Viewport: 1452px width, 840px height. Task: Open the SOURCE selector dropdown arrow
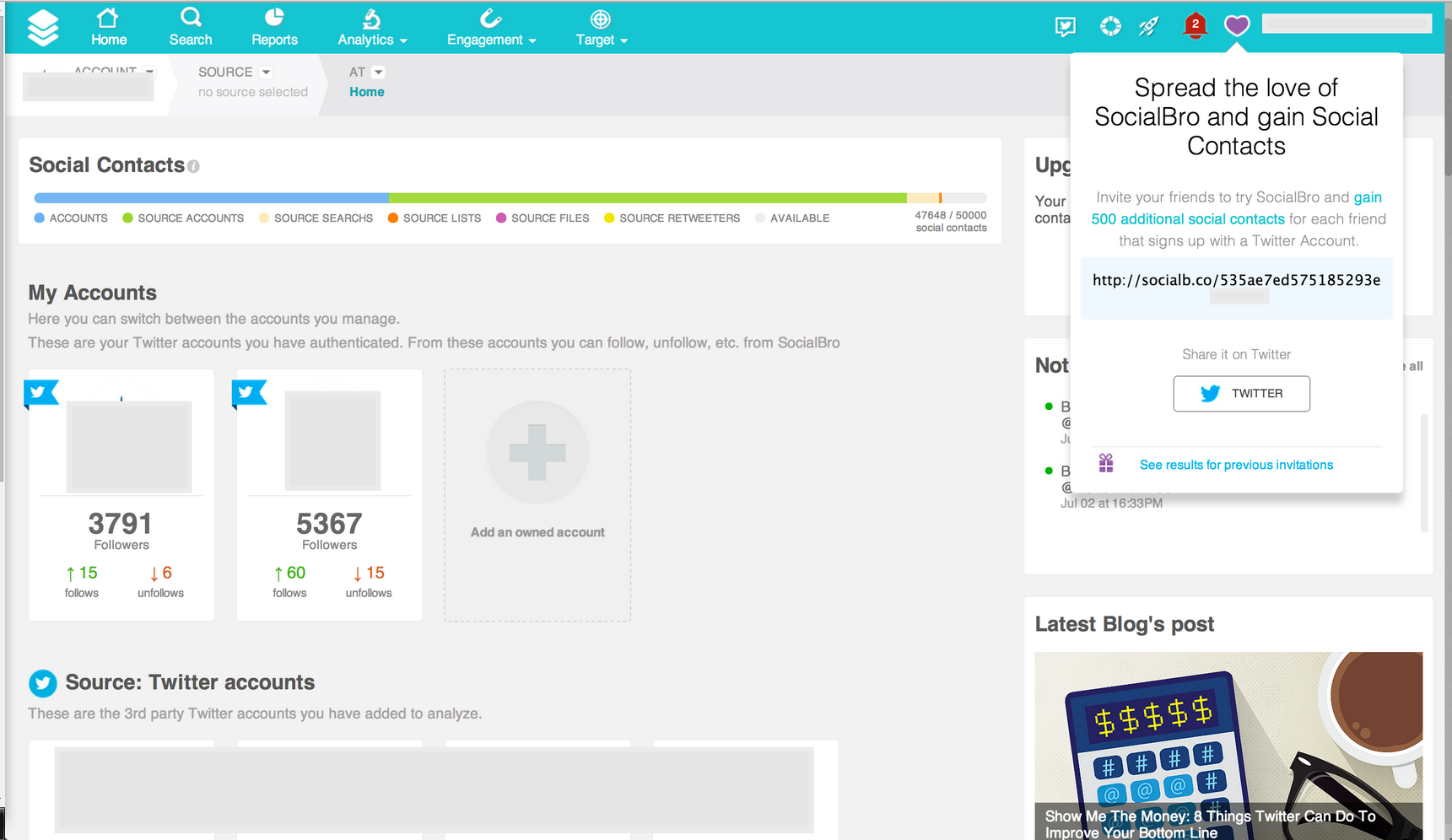click(266, 72)
